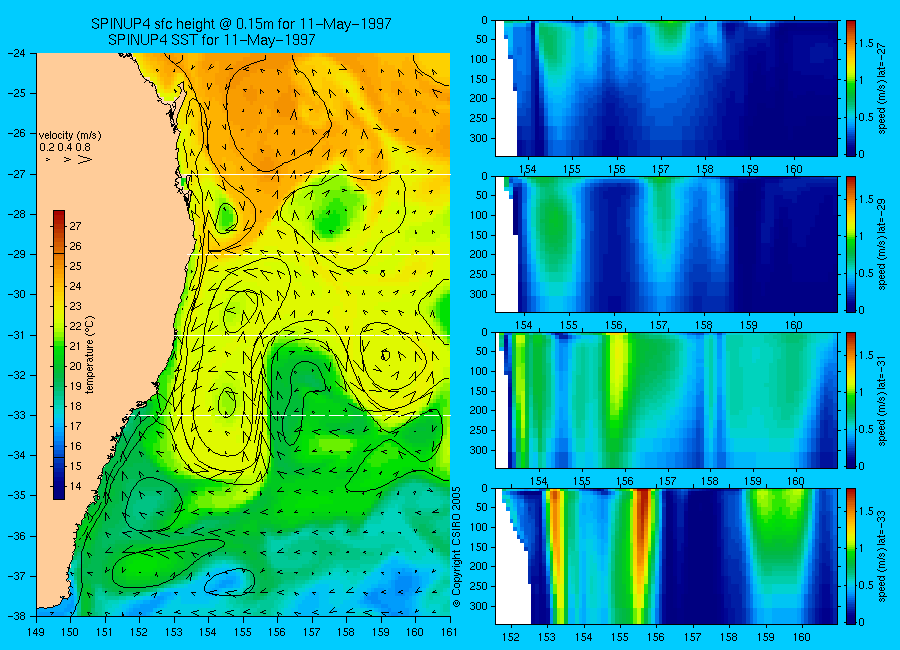Click the subtitle "SPINUP4 SST for 11-May-1997"
Screen dimensions: 900x650
tap(212, 40)
